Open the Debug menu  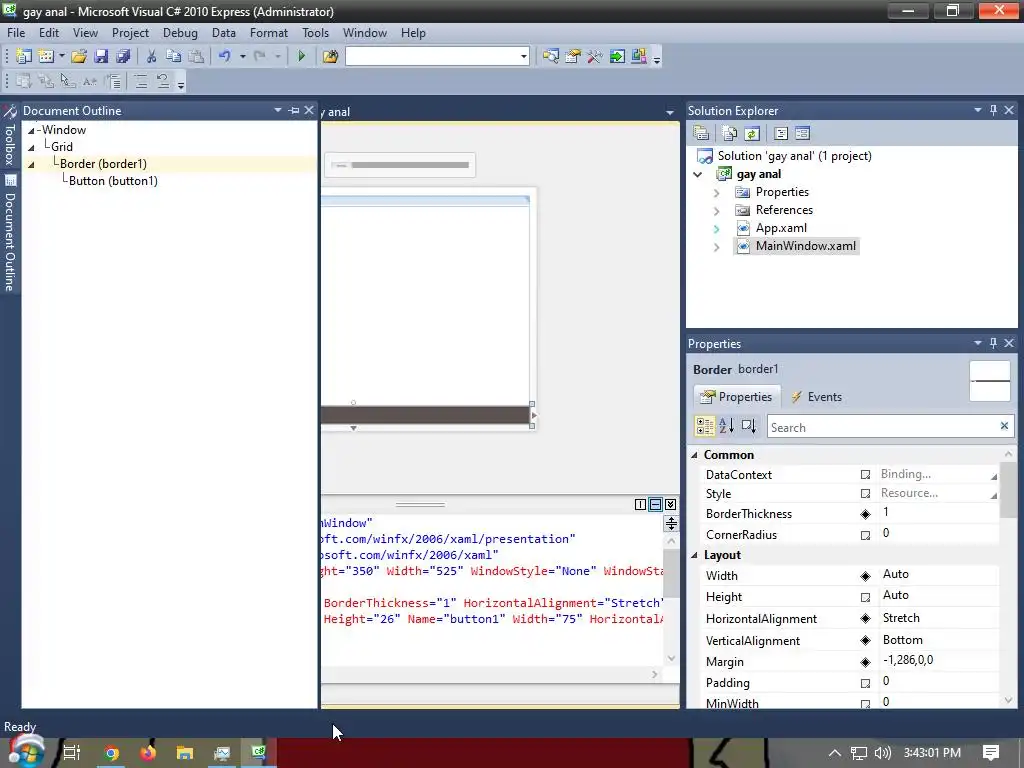click(x=180, y=33)
